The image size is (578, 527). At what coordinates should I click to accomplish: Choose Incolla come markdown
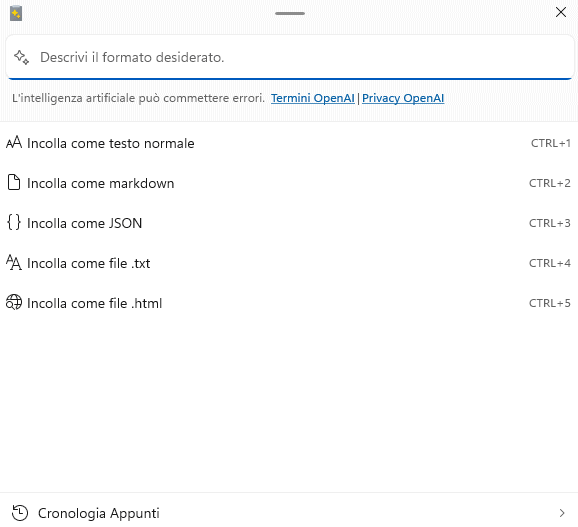pyautogui.click(x=289, y=183)
